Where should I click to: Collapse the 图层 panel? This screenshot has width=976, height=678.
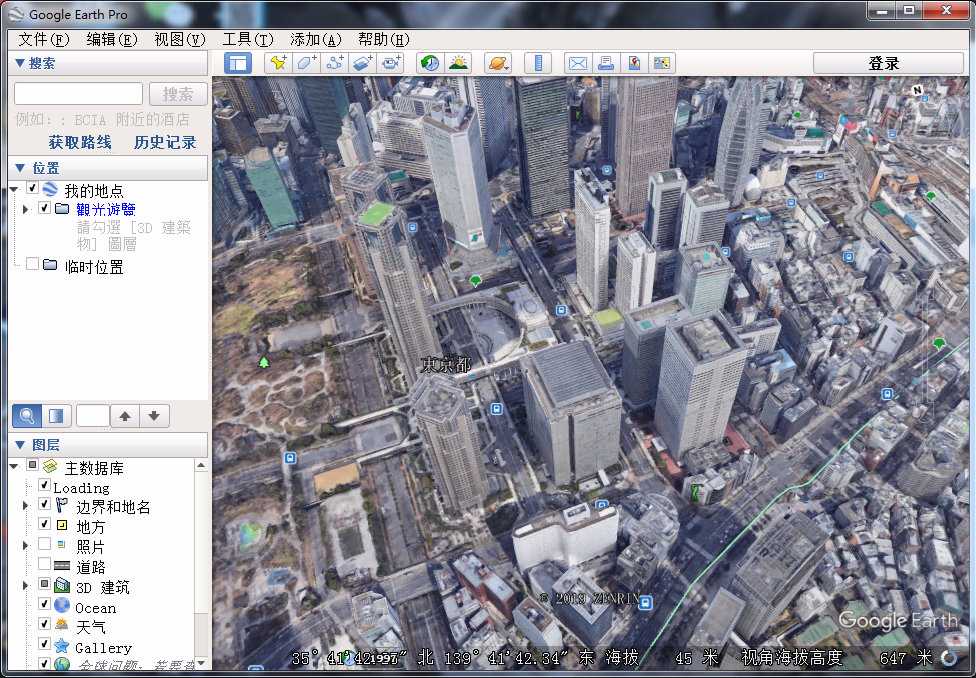pos(20,445)
